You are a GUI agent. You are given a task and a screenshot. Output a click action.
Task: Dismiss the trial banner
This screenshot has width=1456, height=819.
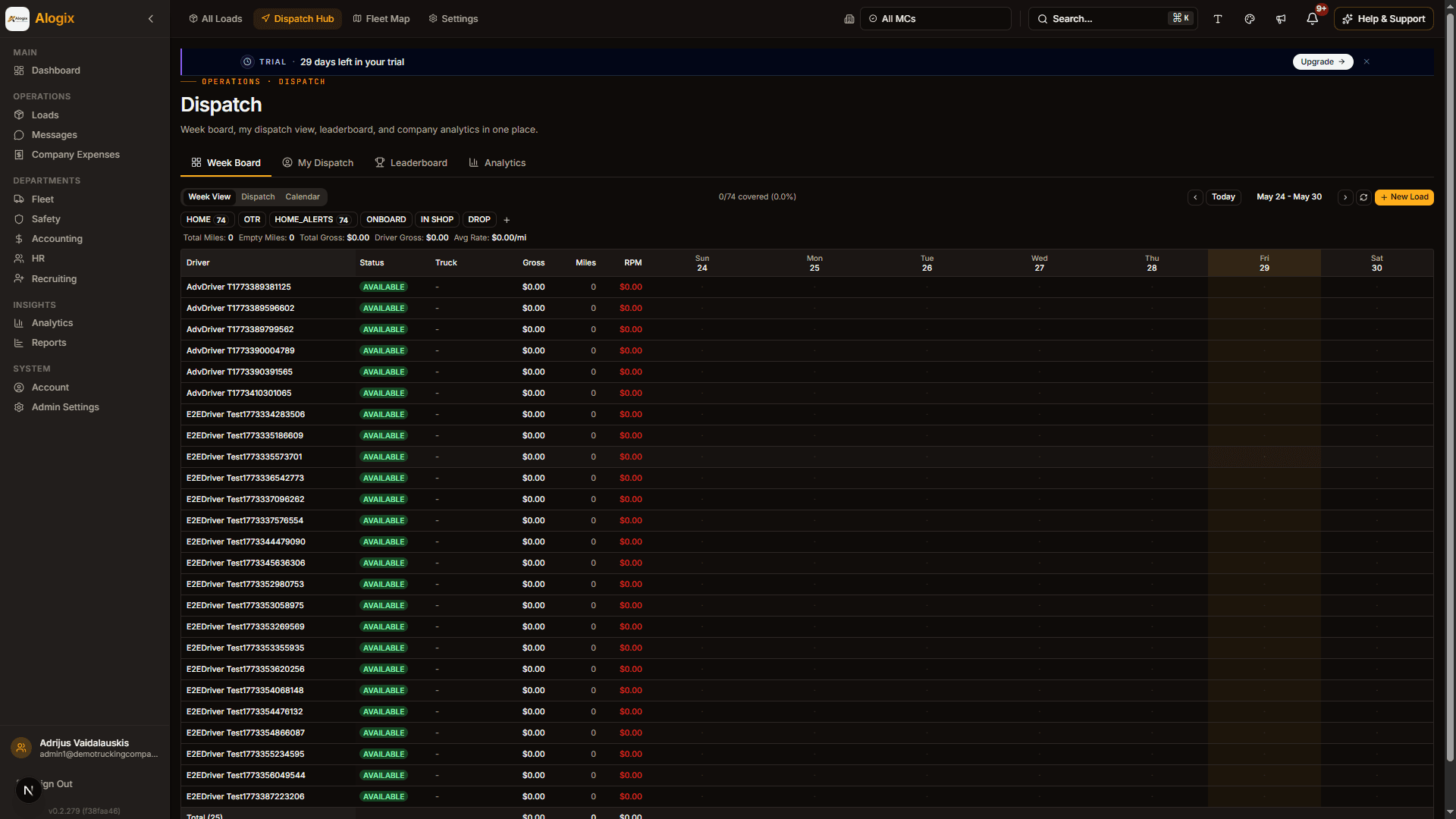pos(1367,62)
